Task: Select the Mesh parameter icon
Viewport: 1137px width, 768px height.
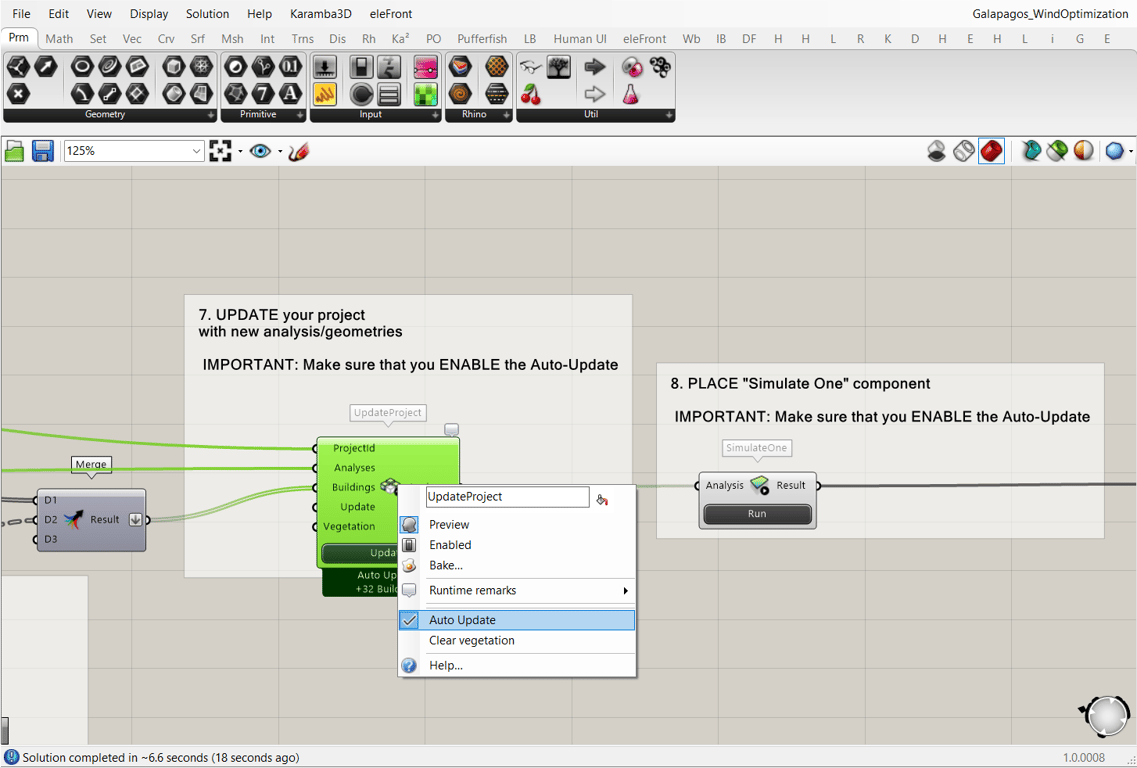Action: [x=201, y=67]
